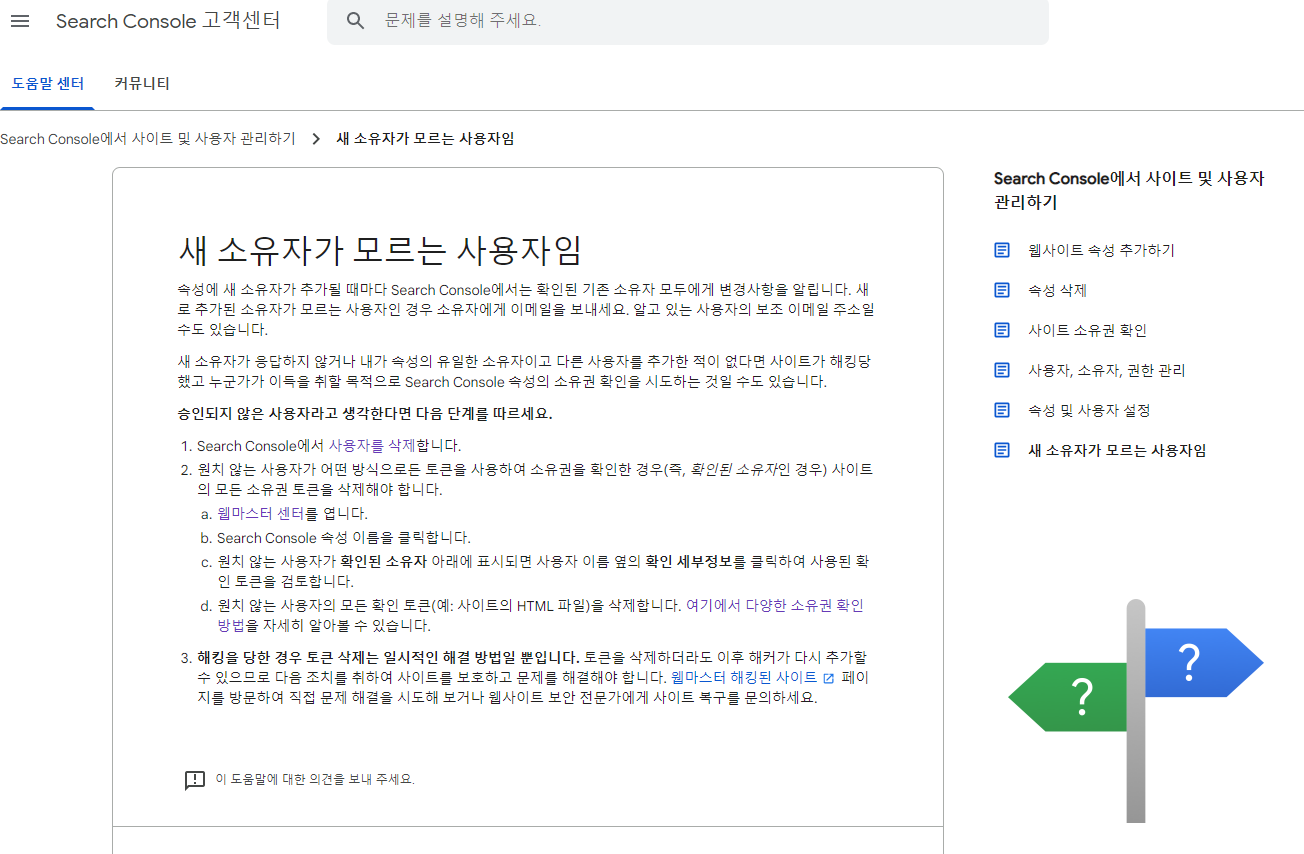Select sidebar item 새 소유자가 모르는 사용자임
The image size is (1304, 854).
pyautogui.click(x=1117, y=450)
